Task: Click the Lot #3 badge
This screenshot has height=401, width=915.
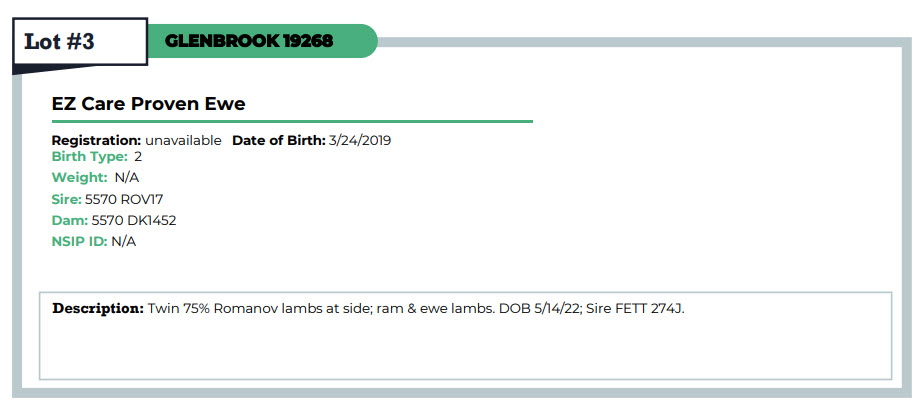Action: click(80, 41)
